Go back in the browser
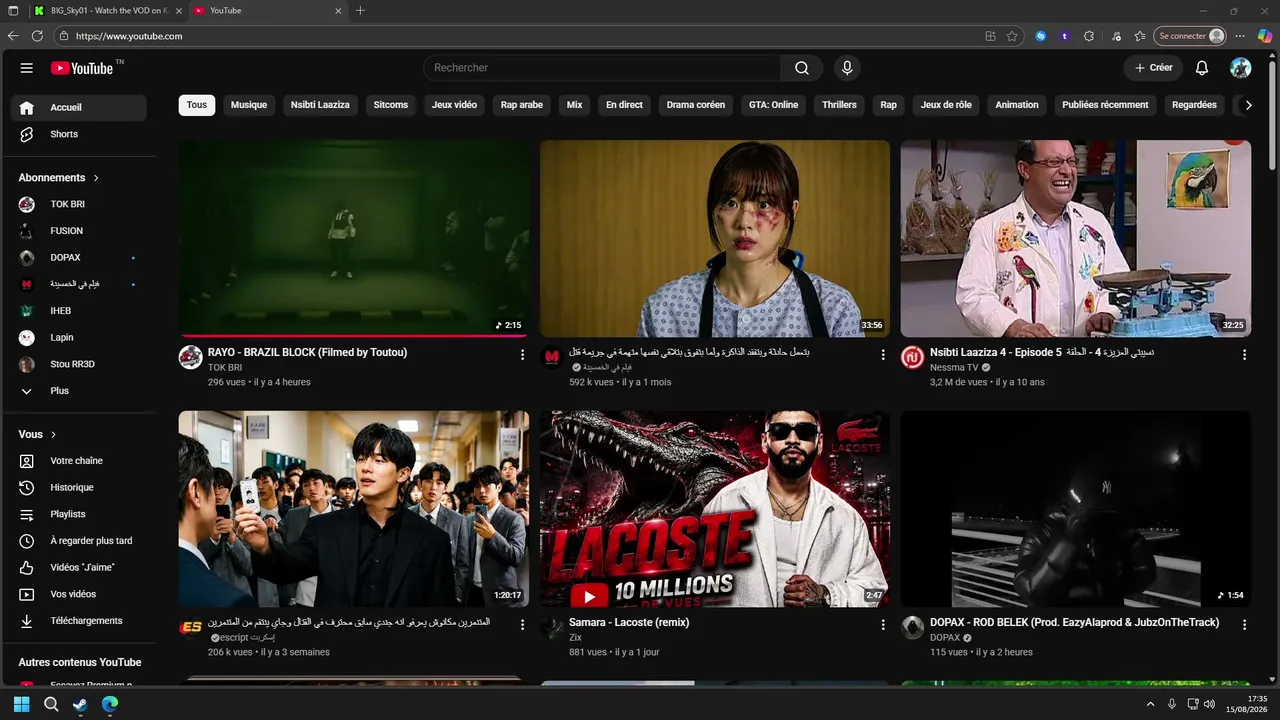 [x=13, y=36]
